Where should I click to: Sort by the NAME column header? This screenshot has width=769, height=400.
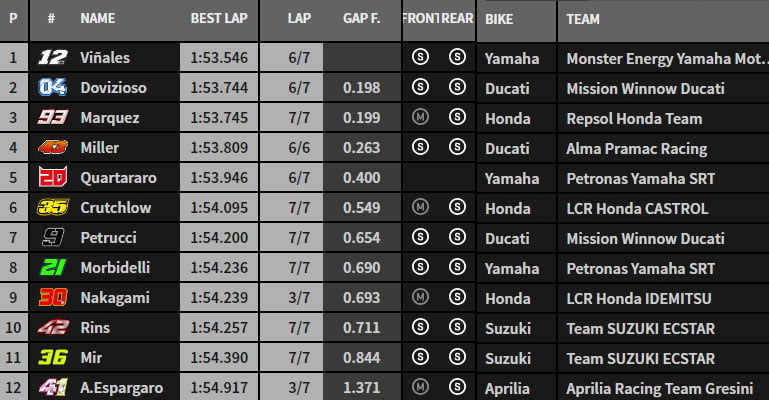click(98, 19)
